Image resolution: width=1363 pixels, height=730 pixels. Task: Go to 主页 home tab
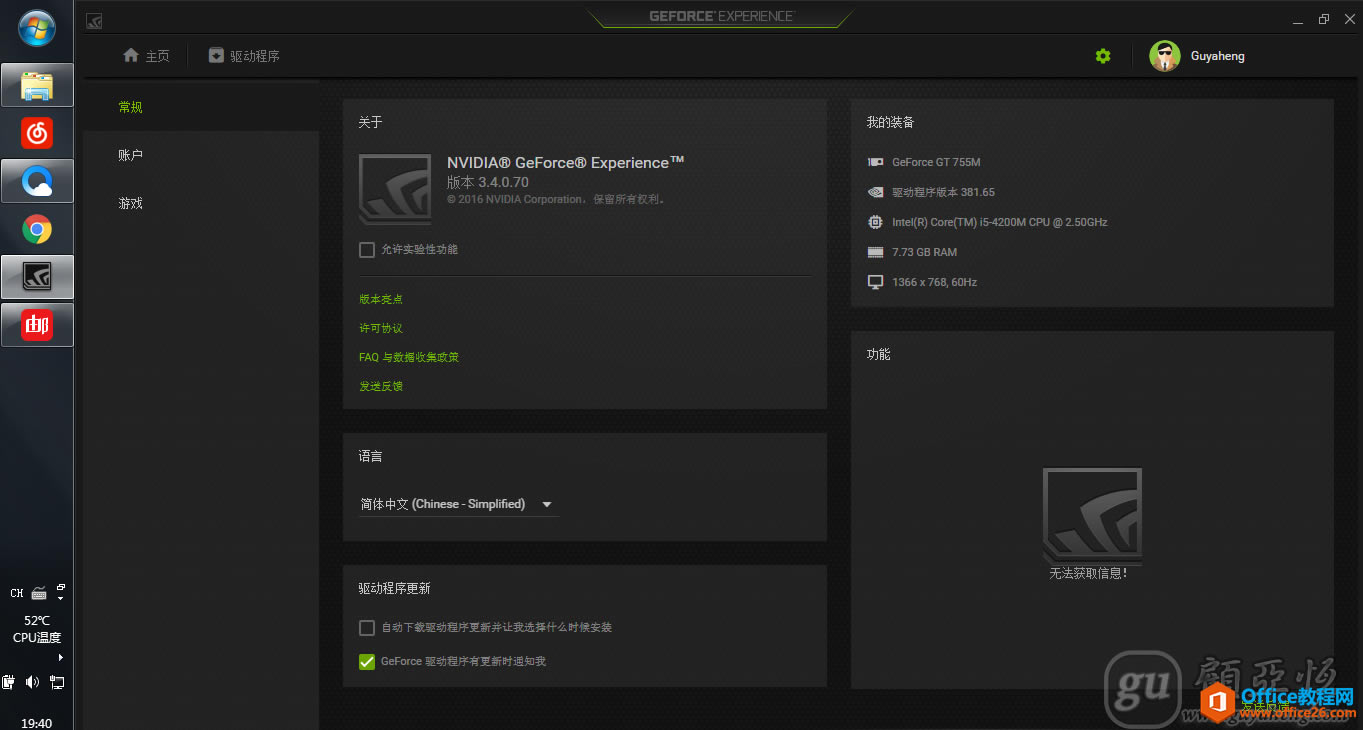pos(146,56)
